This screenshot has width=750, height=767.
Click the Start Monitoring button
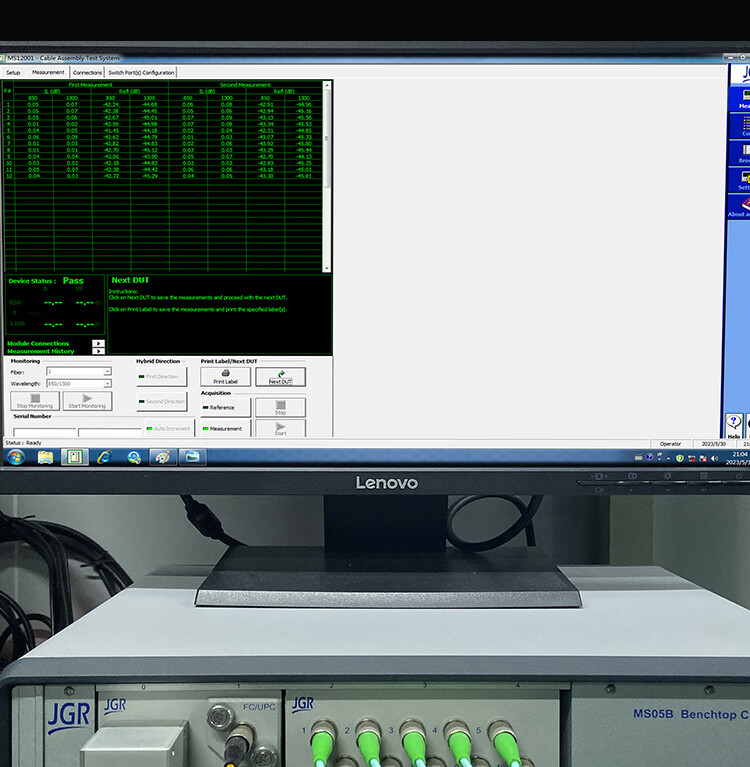[x=85, y=401]
